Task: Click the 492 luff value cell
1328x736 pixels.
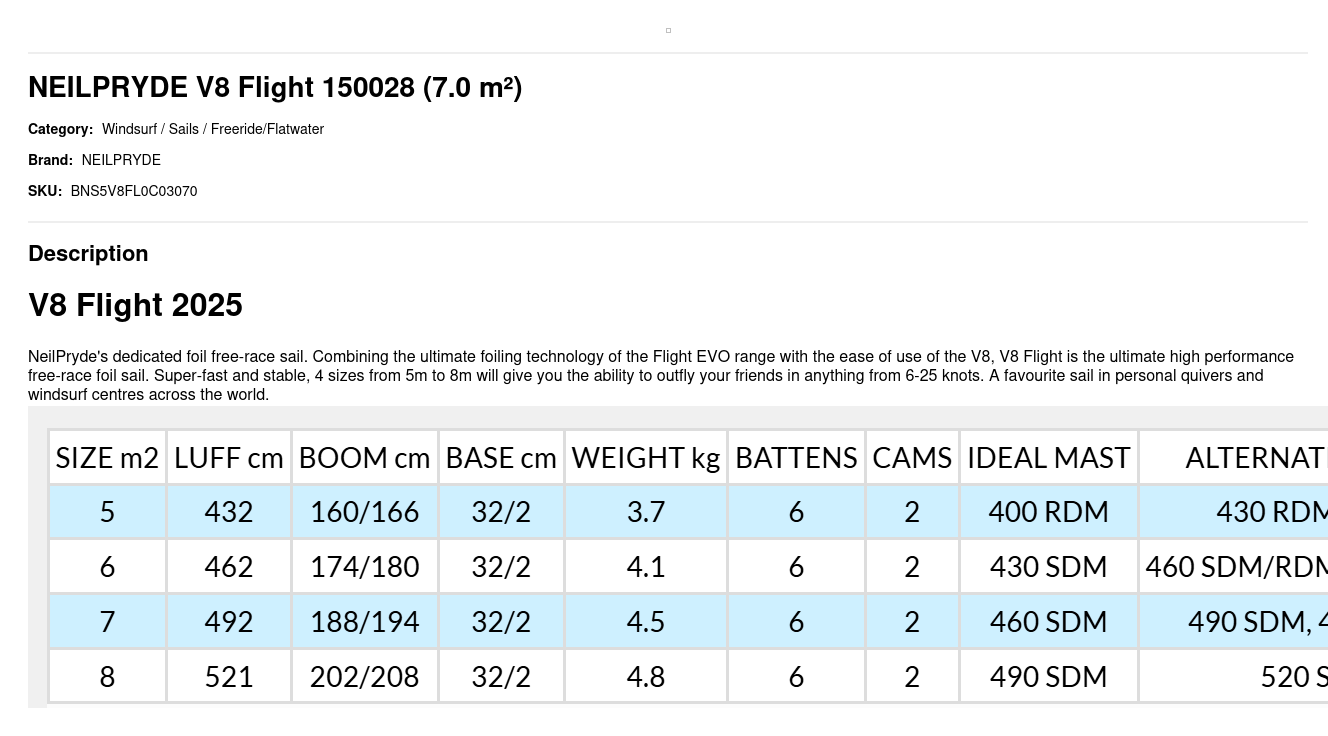Action: pos(229,622)
